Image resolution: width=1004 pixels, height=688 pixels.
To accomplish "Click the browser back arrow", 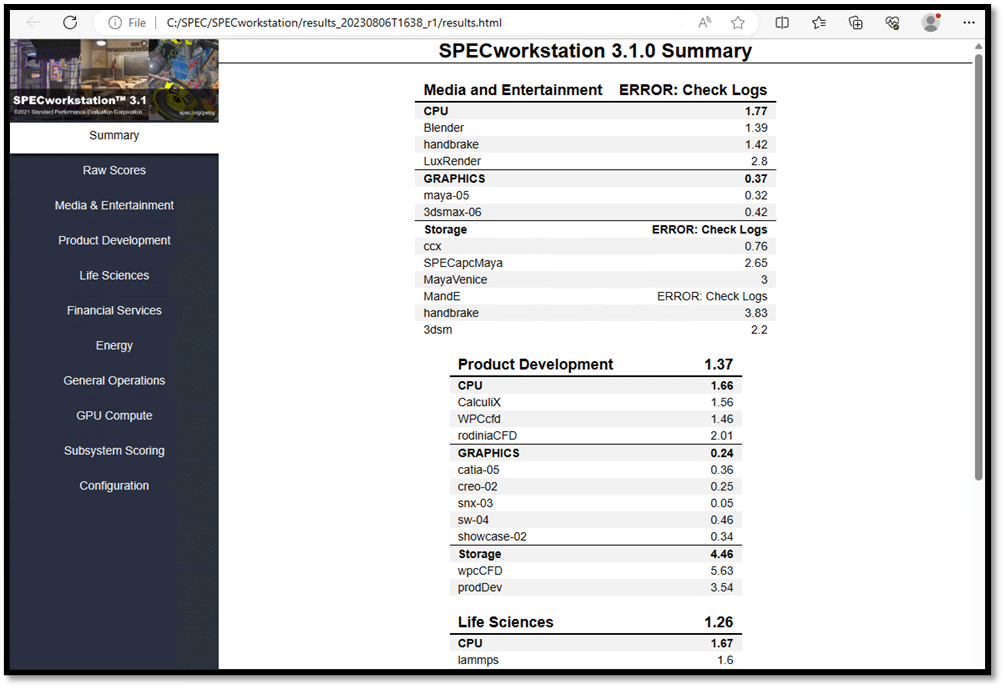I will click(33, 22).
